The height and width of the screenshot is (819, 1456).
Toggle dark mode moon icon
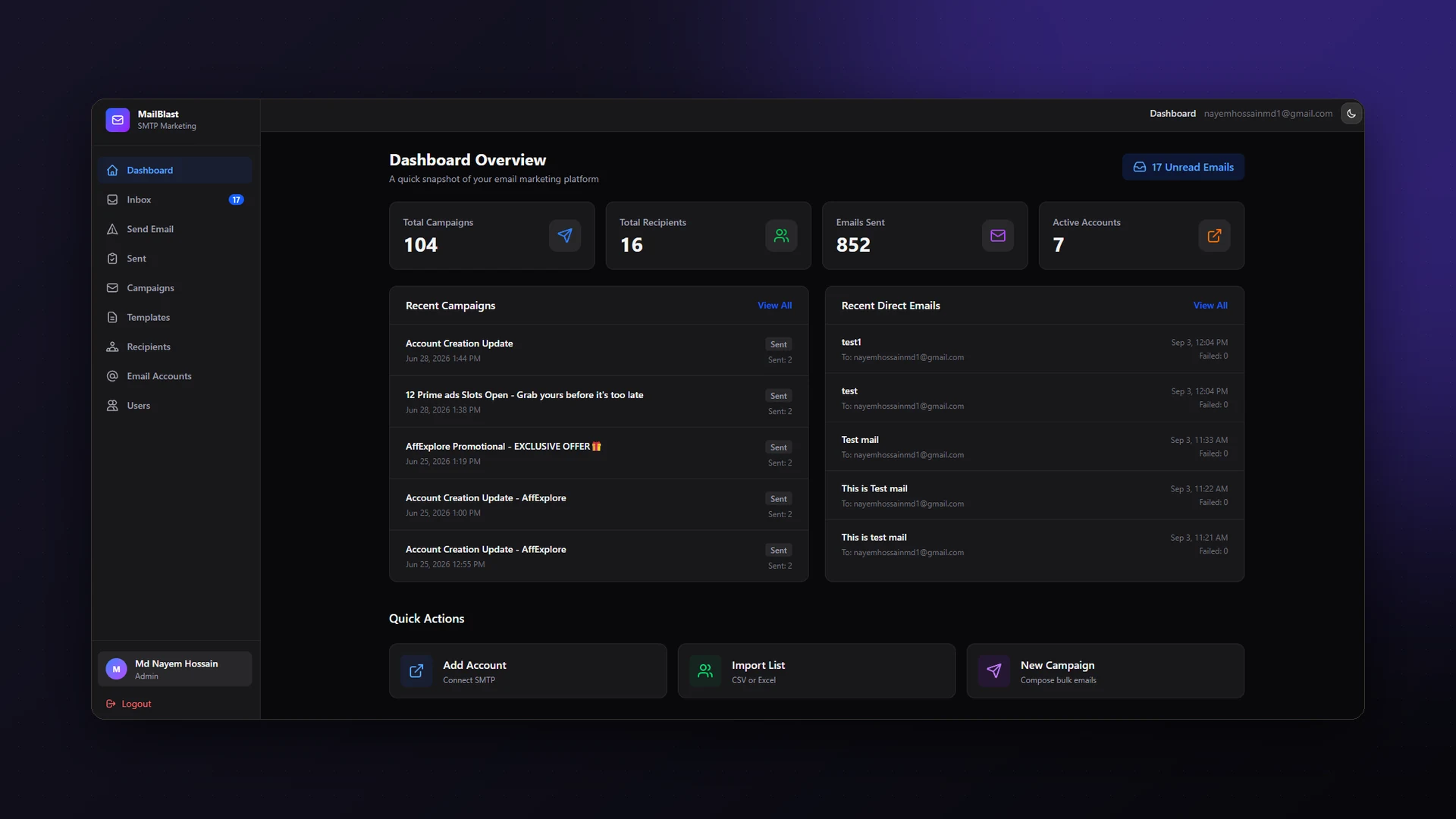click(1351, 114)
